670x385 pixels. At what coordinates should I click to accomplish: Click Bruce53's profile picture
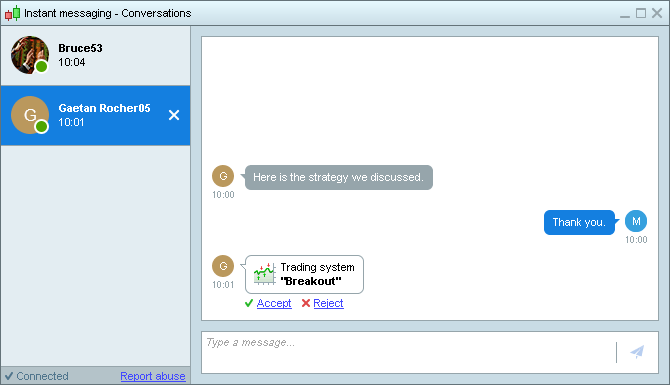[29, 55]
